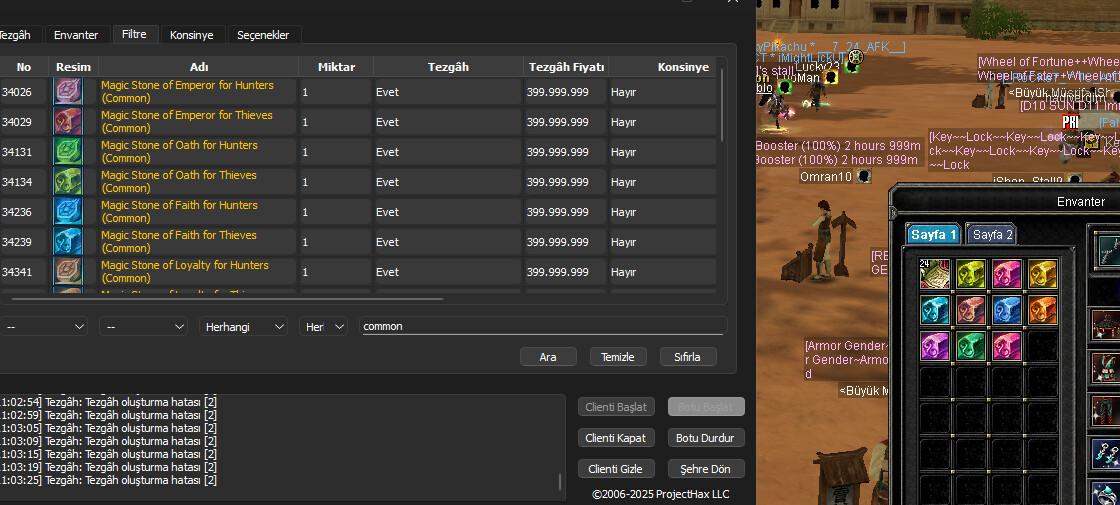This screenshot has width=1120, height=505.
Task: Click the cyan stone starting the second inventory row
Action: 935,310
